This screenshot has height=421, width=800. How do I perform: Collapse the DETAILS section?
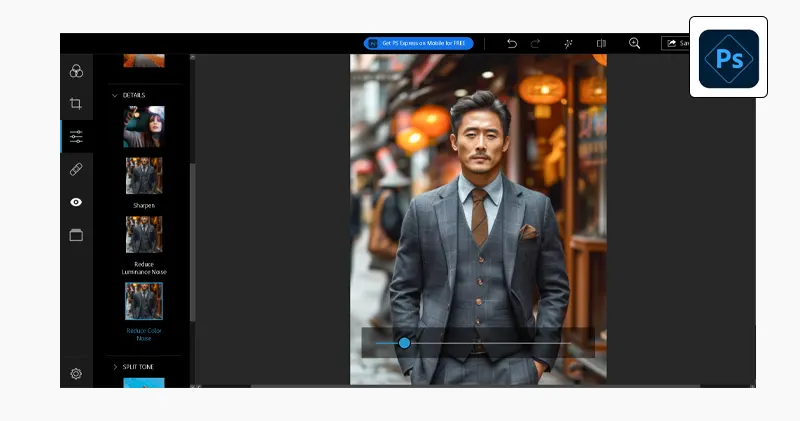[x=115, y=95]
